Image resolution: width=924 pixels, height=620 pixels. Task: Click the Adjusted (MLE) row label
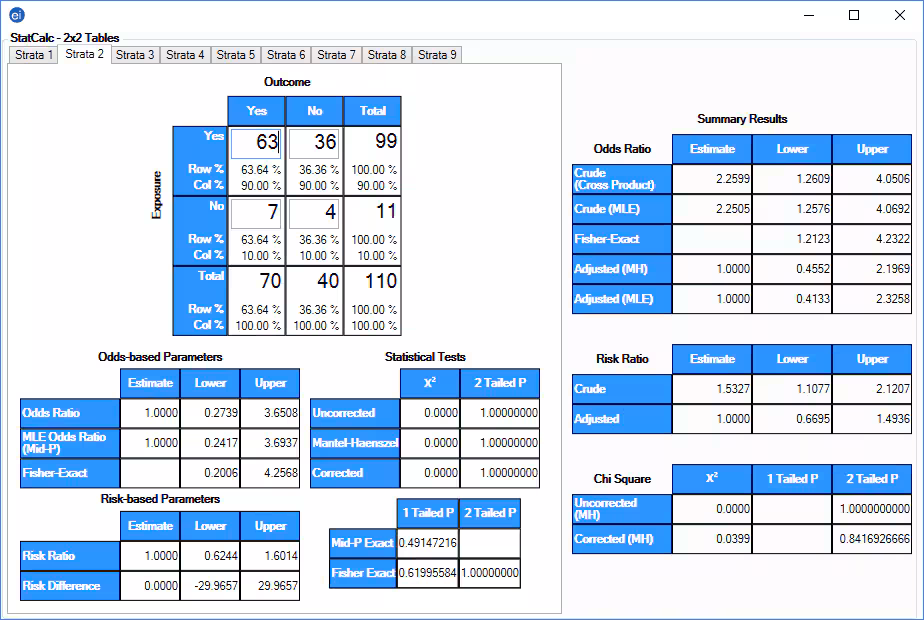pos(622,299)
